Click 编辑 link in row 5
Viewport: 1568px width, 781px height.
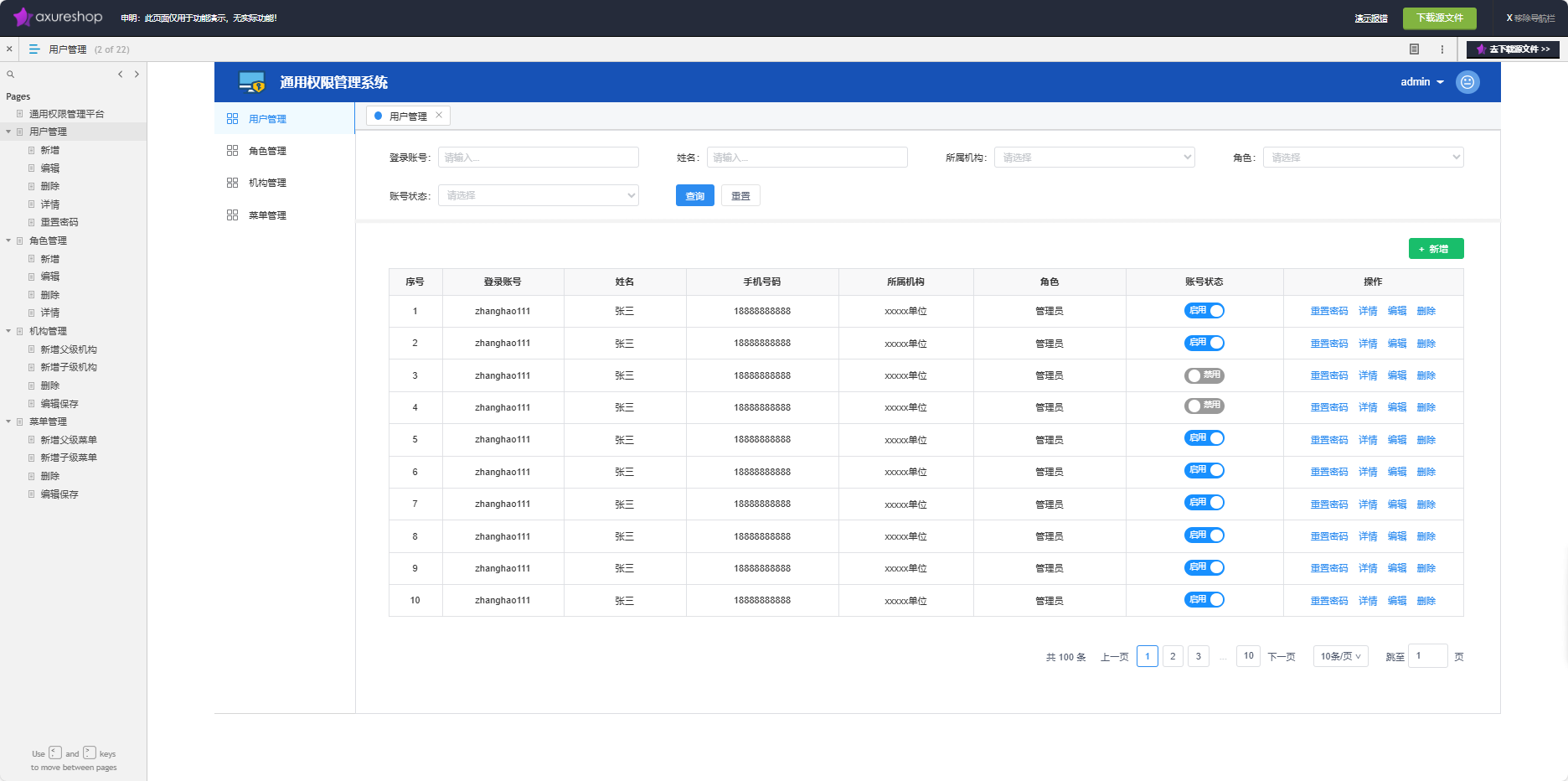point(1397,440)
